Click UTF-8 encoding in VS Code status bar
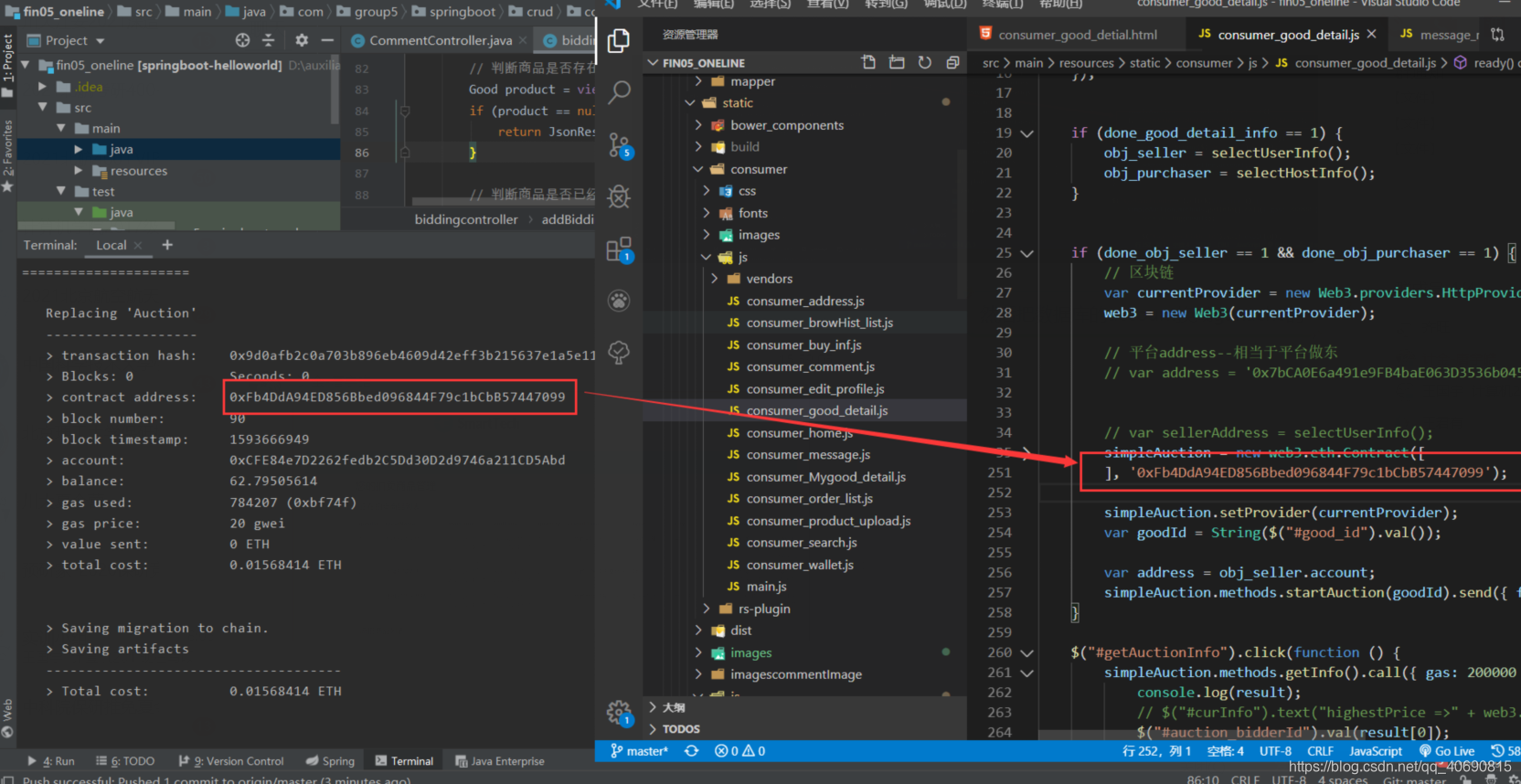The width and height of the screenshot is (1521, 784). (1275, 751)
